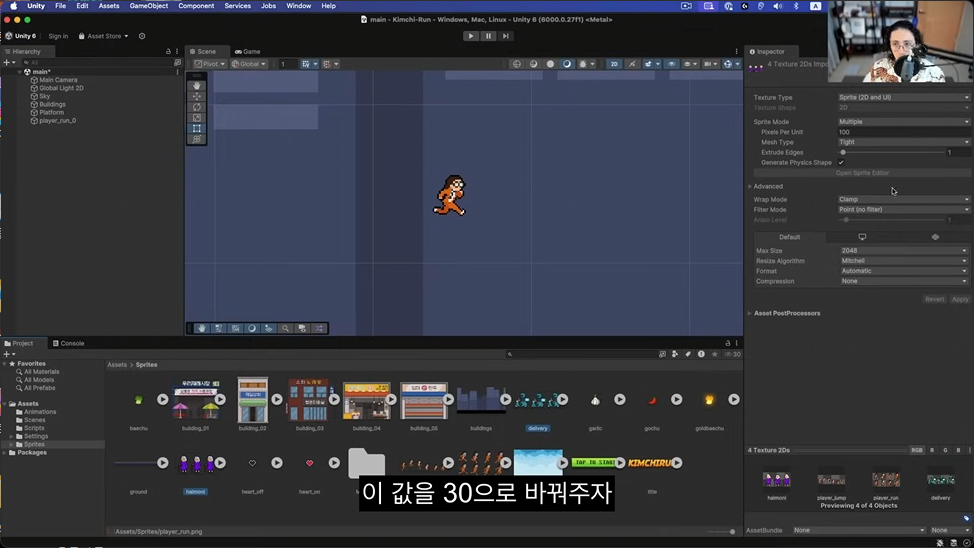Toggle scene lighting button

click(x=632, y=64)
